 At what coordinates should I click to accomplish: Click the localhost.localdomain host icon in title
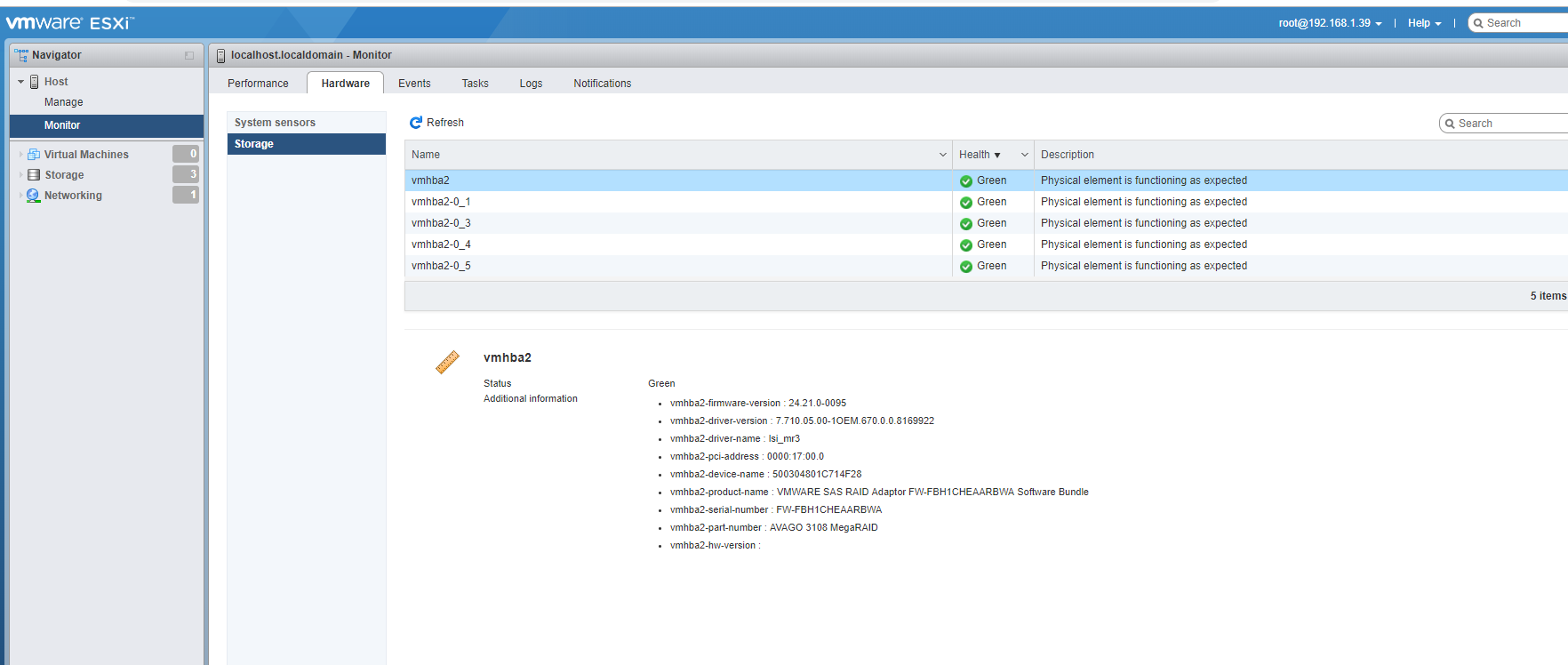coord(221,55)
